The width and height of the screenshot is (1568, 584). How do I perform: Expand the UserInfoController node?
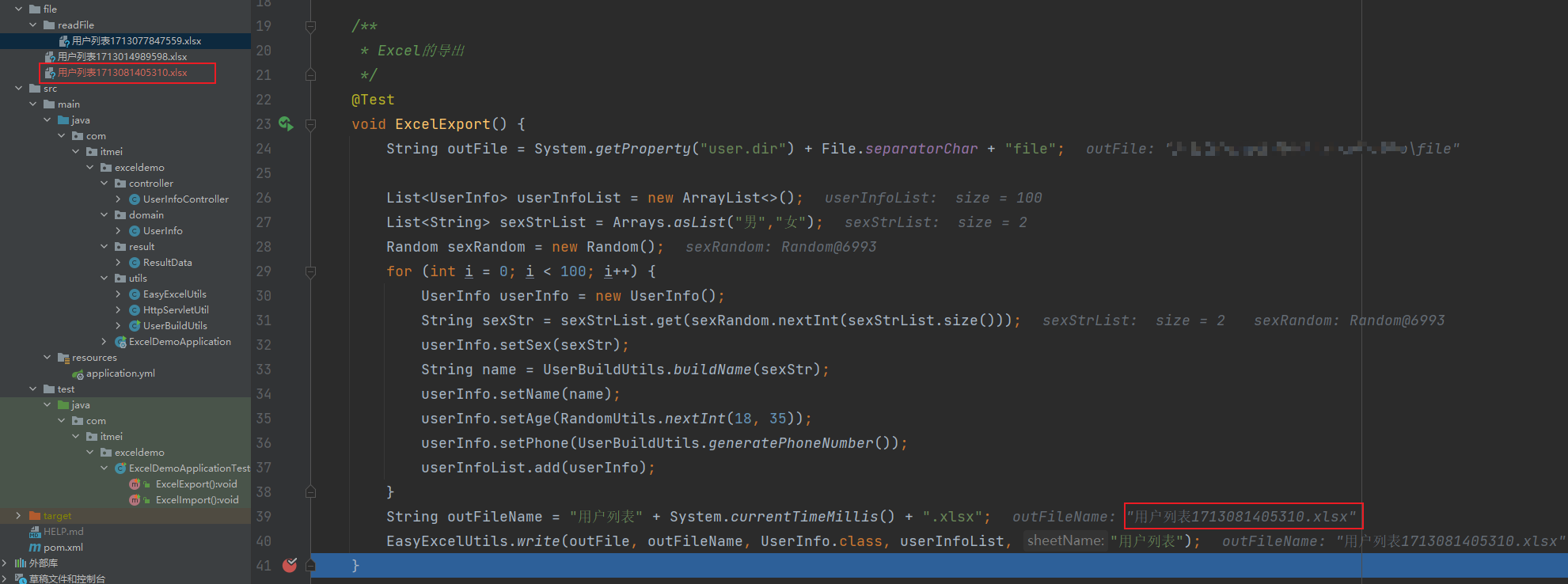click(x=119, y=199)
